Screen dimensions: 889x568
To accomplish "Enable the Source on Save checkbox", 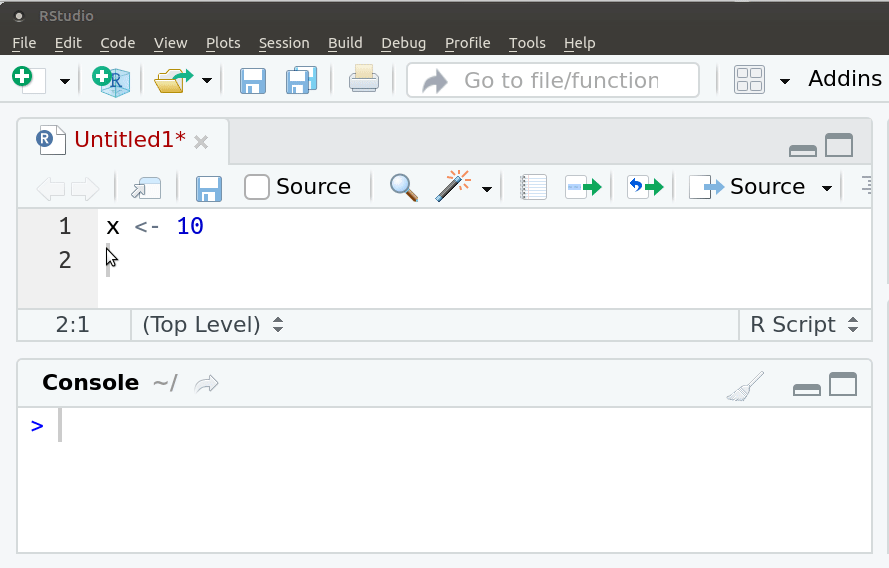I will pyautogui.click(x=257, y=187).
